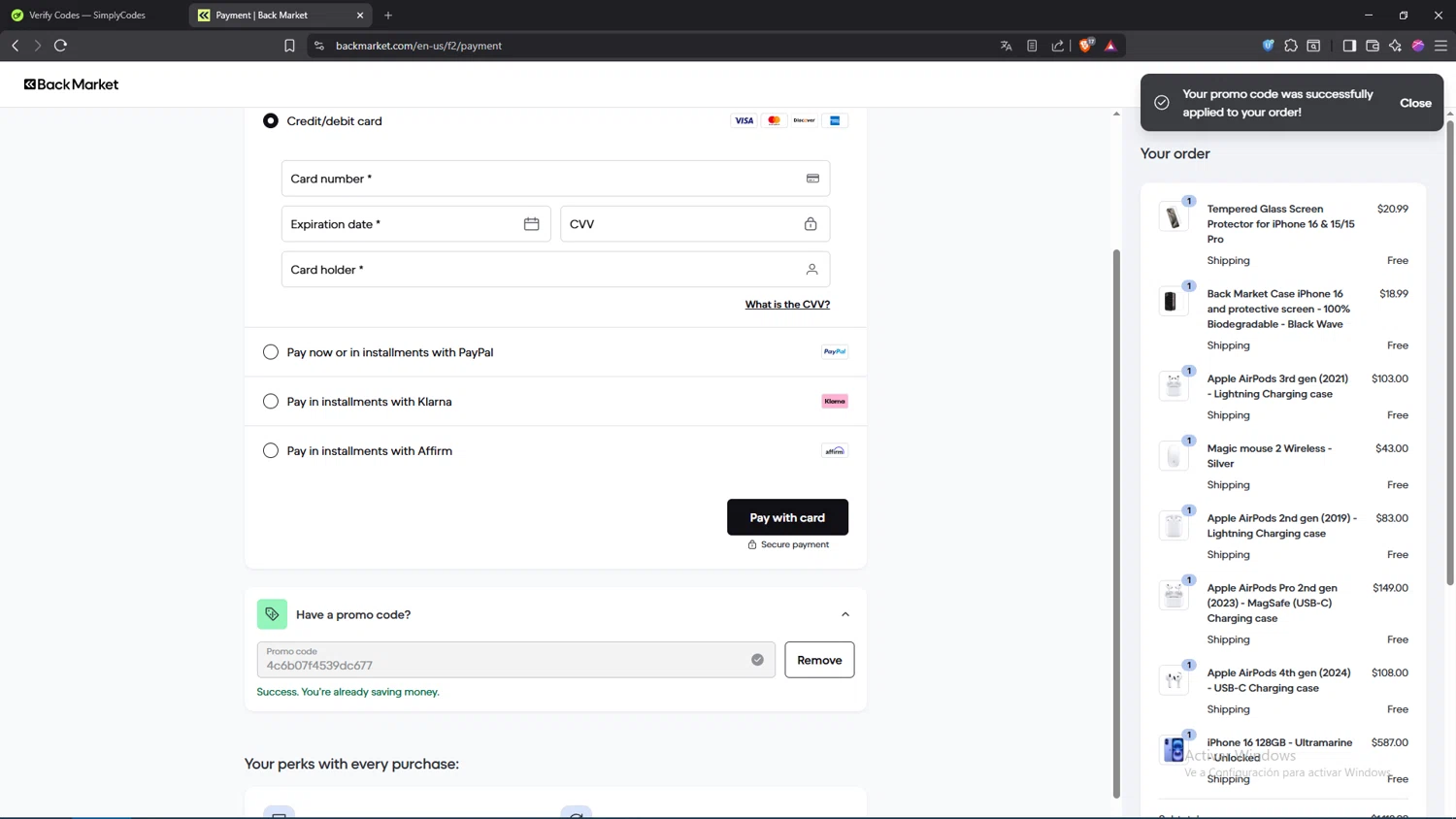Open the What is the CVV? link
Image resolution: width=1456 pixels, height=819 pixels.
[787, 305]
